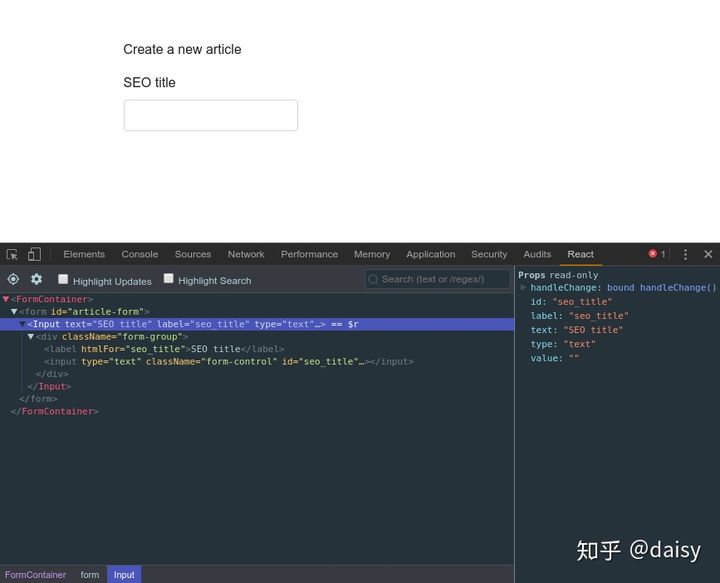Click the FormContainer breadcrumb
The width and height of the screenshot is (720, 583).
pos(35,575)
